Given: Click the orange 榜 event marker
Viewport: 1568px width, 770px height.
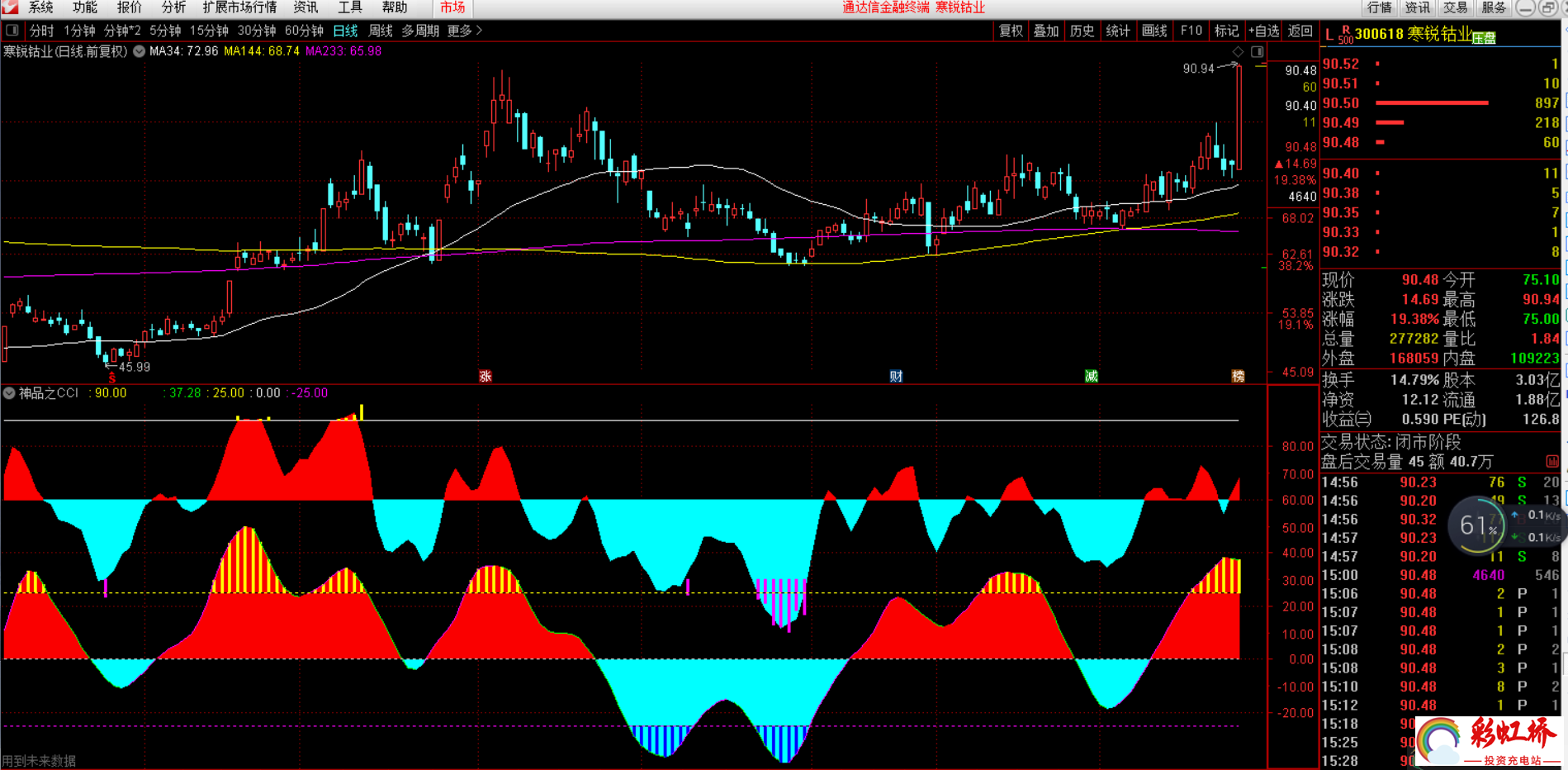Looking at the screenshot, I should [x=1238, y=377].
